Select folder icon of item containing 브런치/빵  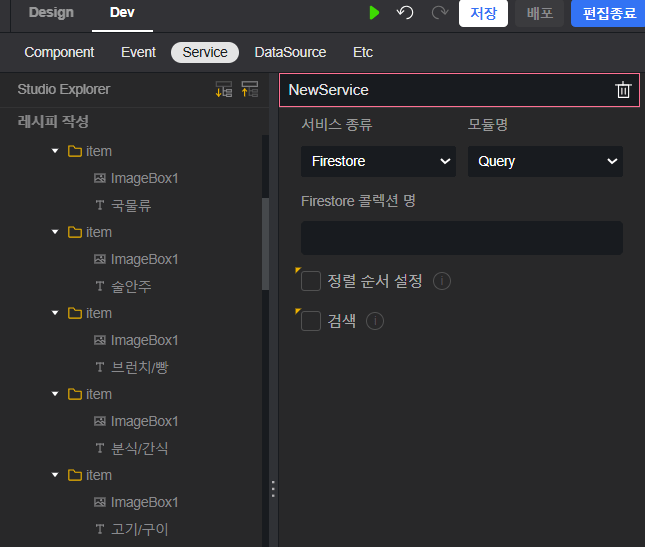(74, 313)
